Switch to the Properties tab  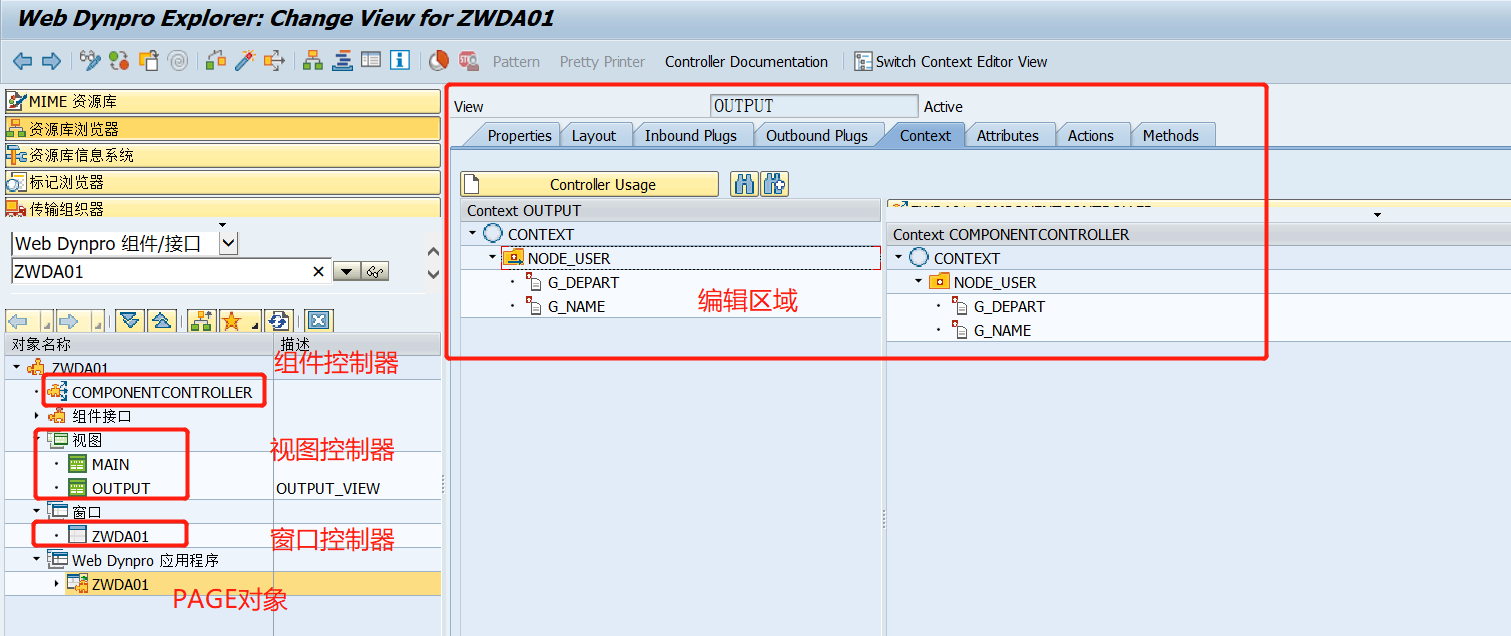[x=519, y=135]
